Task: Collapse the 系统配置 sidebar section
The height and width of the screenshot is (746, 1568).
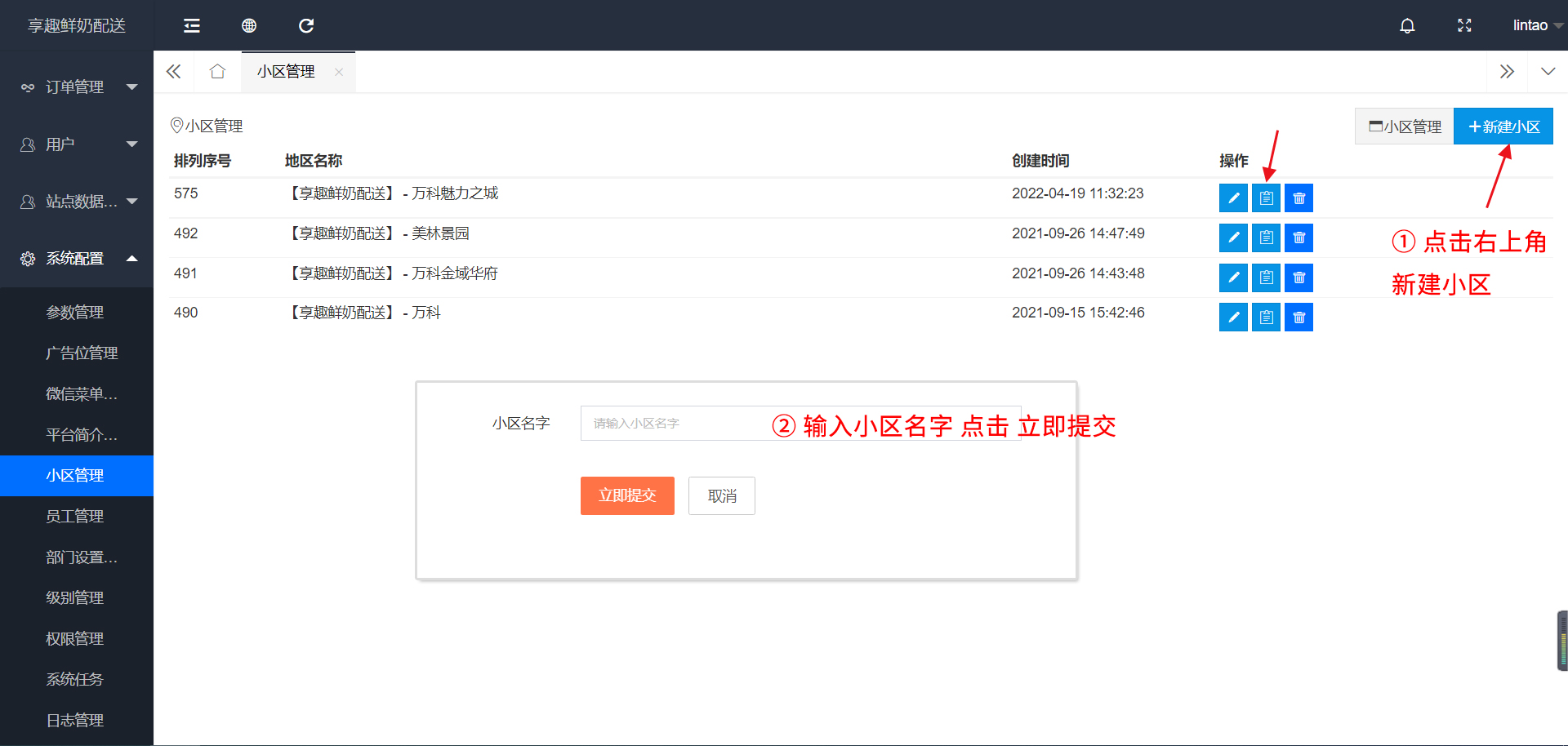Action: [x=77, y=259]
